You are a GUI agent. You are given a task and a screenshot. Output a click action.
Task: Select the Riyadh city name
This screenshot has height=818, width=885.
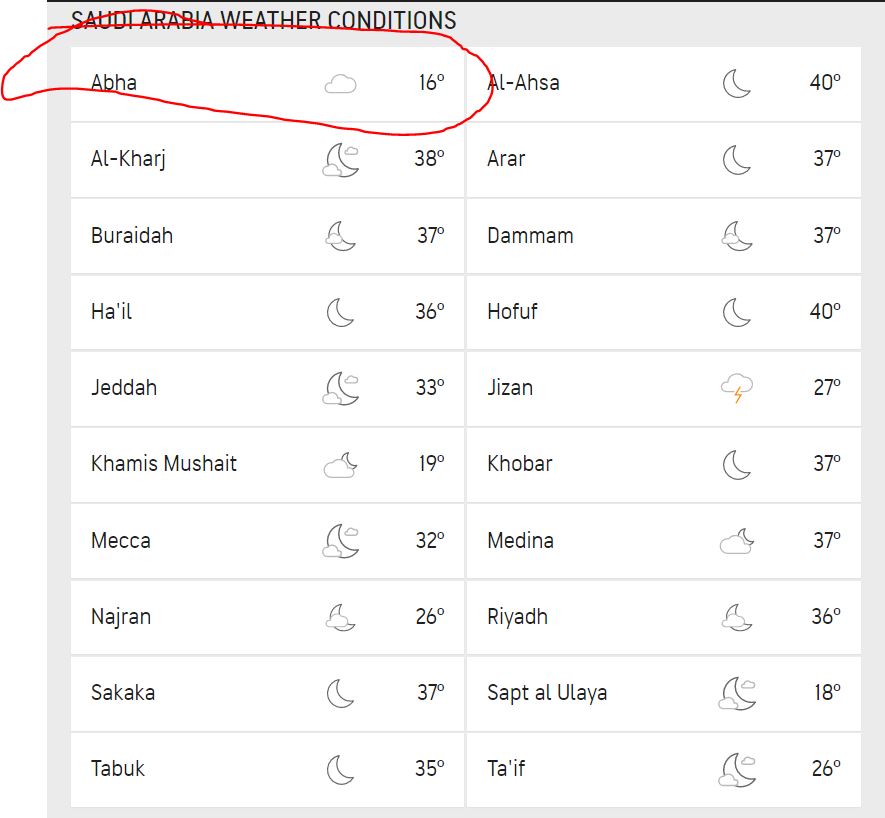518,616
